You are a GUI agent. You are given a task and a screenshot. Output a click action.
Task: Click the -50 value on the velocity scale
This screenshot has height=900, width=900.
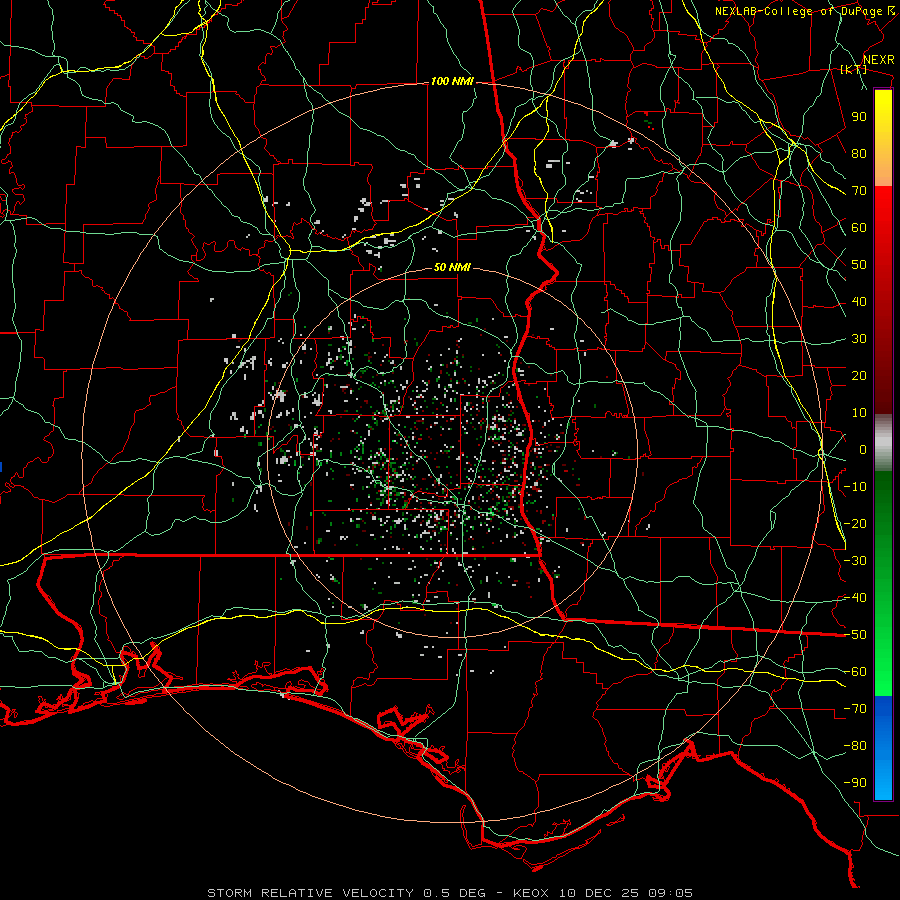click(x=855, y=635)
